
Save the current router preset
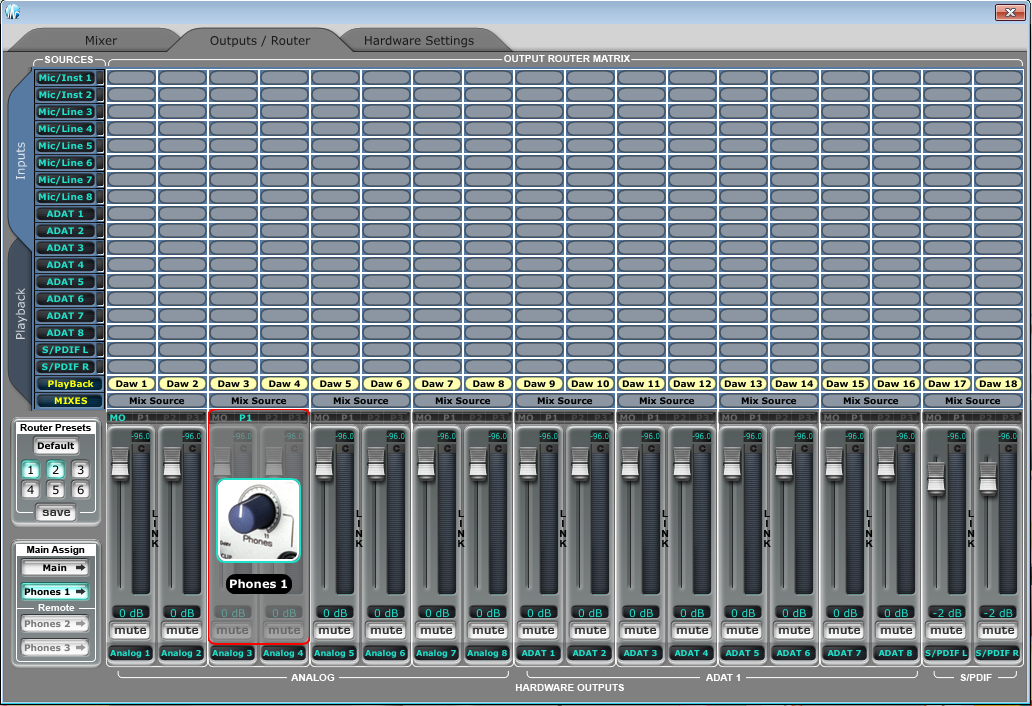[x=55, y=512]
